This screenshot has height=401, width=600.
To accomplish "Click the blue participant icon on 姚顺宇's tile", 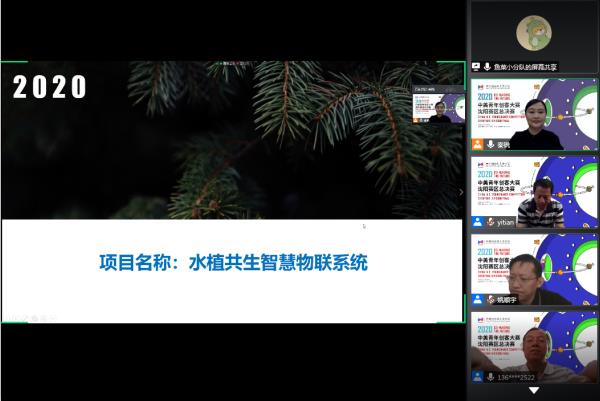I will point(477,299).
